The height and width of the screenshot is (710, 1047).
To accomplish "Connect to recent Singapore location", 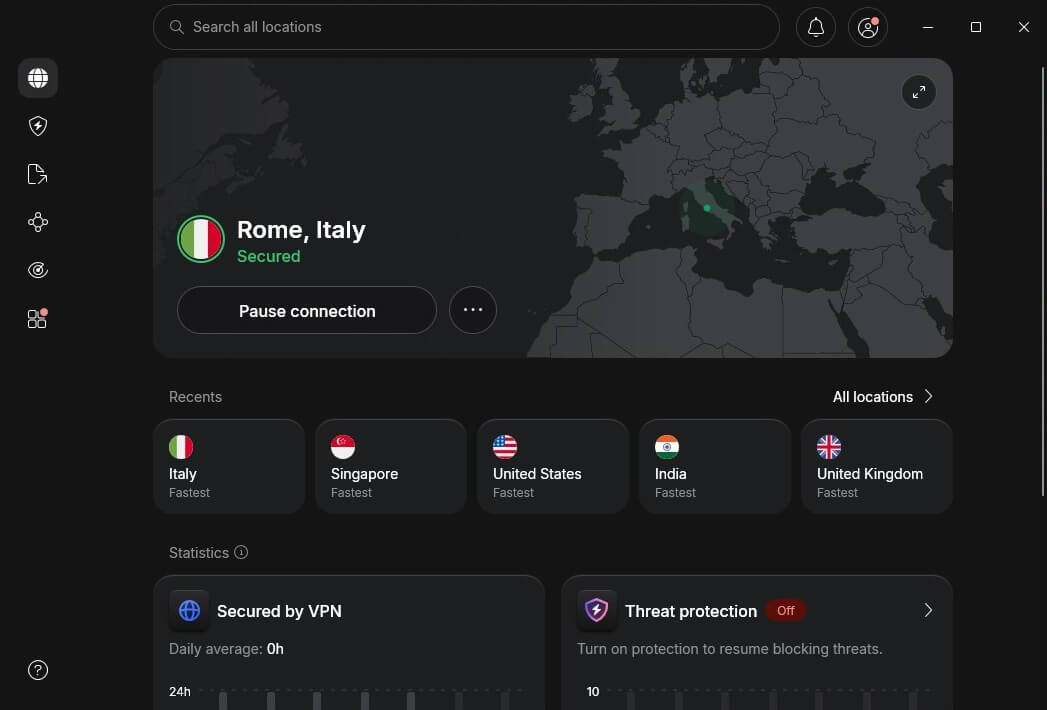I will (x=391, y=466).
